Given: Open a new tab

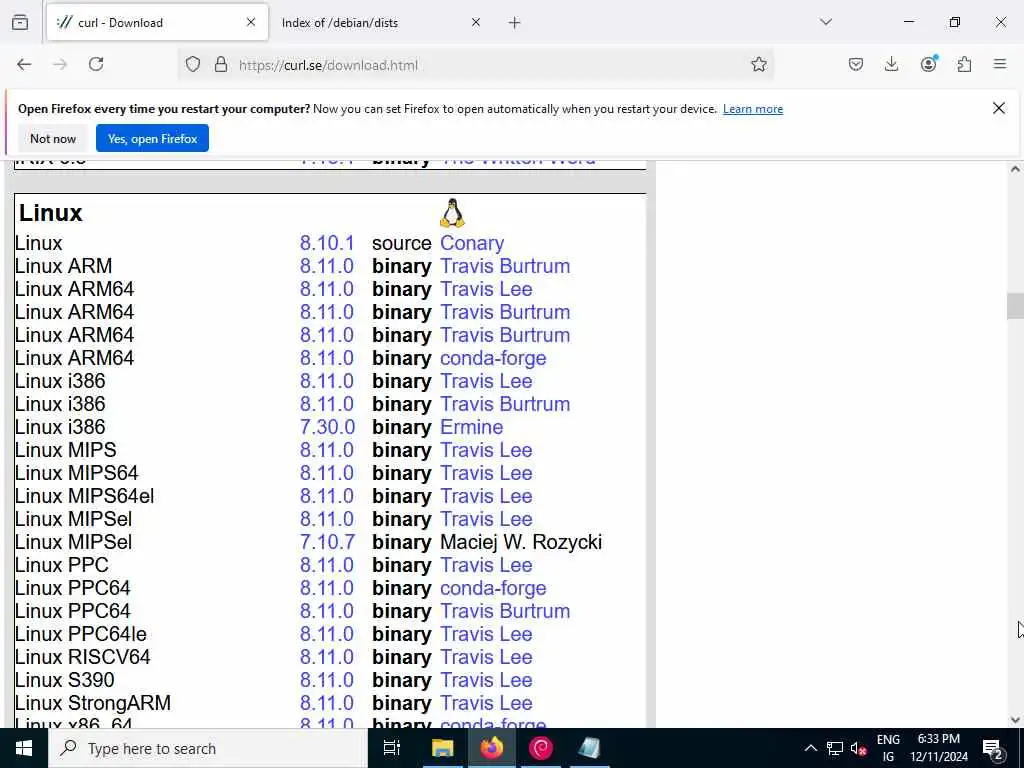Looking at the screenshot, I should pos(514,23).
